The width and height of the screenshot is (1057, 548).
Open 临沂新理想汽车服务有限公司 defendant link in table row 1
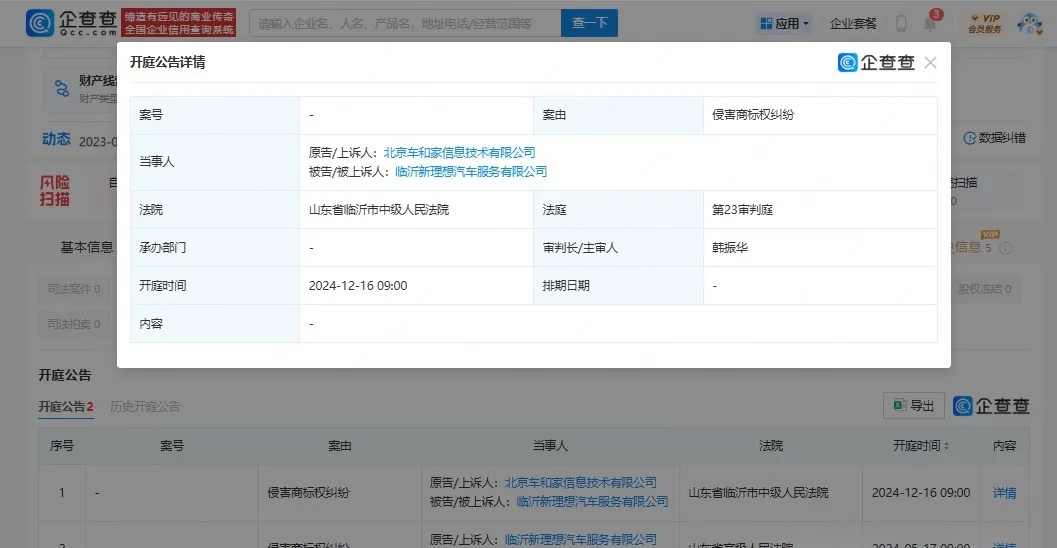click(592, 501)
